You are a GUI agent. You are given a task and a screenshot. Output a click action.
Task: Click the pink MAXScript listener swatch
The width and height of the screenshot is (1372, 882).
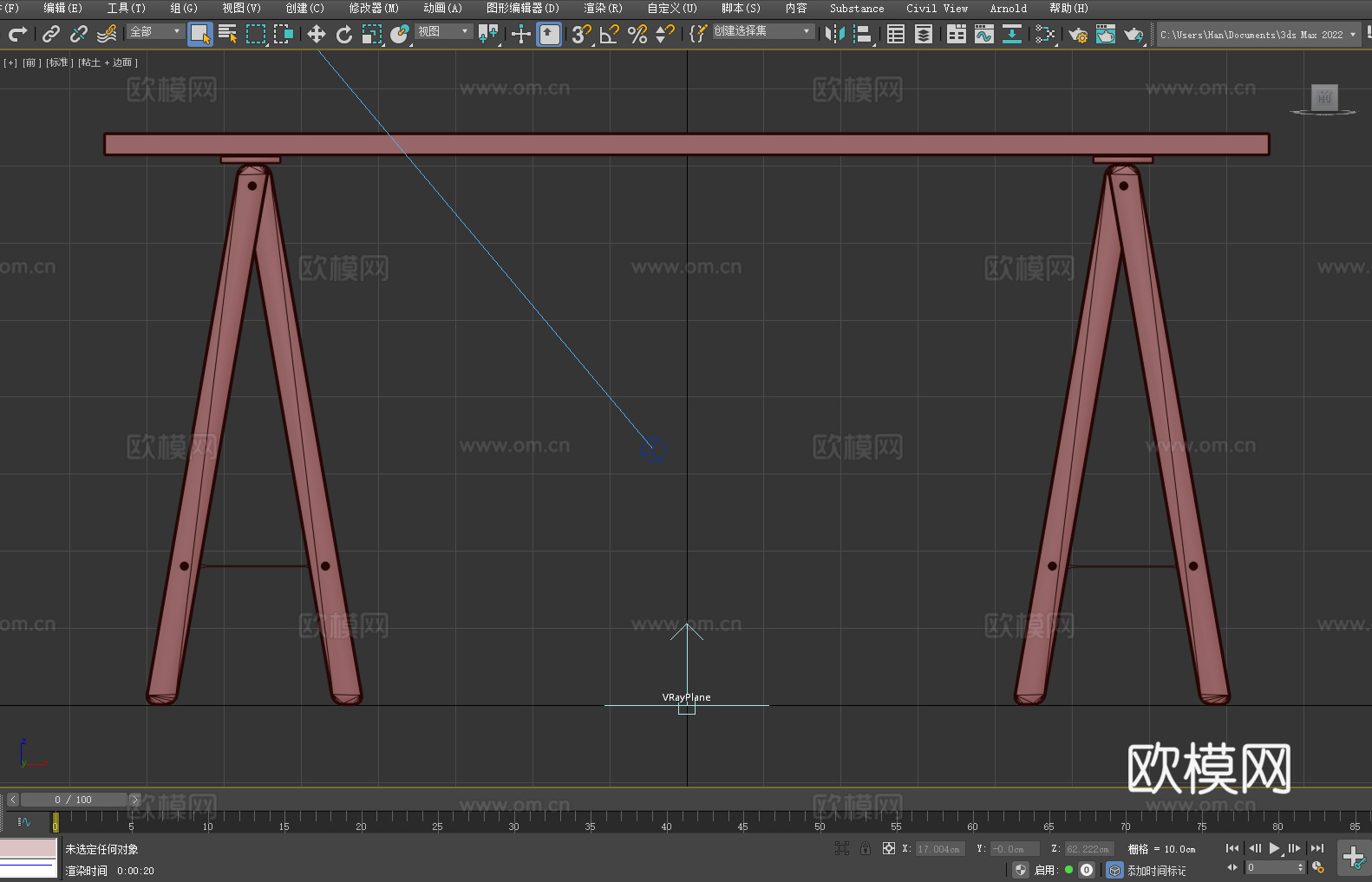(29, 847)
